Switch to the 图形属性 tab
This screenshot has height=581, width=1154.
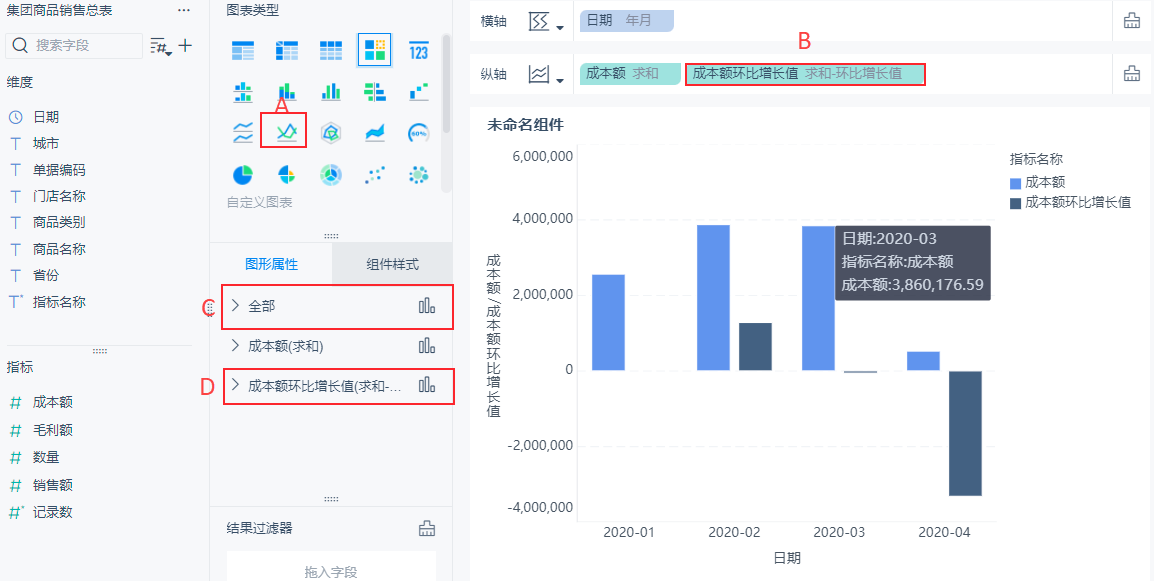click(271, 265)
